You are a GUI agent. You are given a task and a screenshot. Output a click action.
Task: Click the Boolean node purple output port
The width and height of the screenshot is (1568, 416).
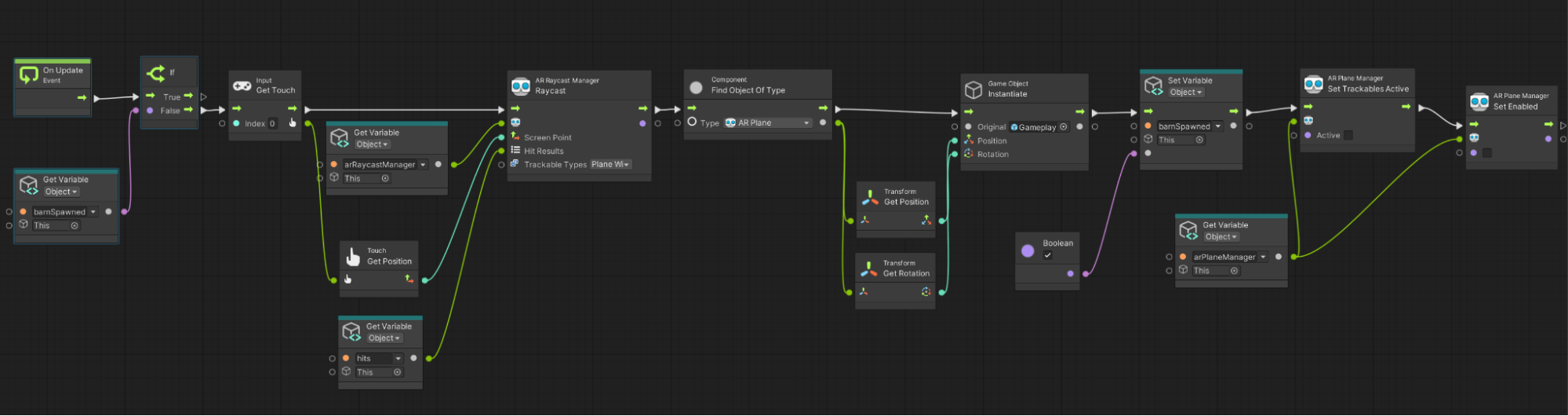point(1070,274)
